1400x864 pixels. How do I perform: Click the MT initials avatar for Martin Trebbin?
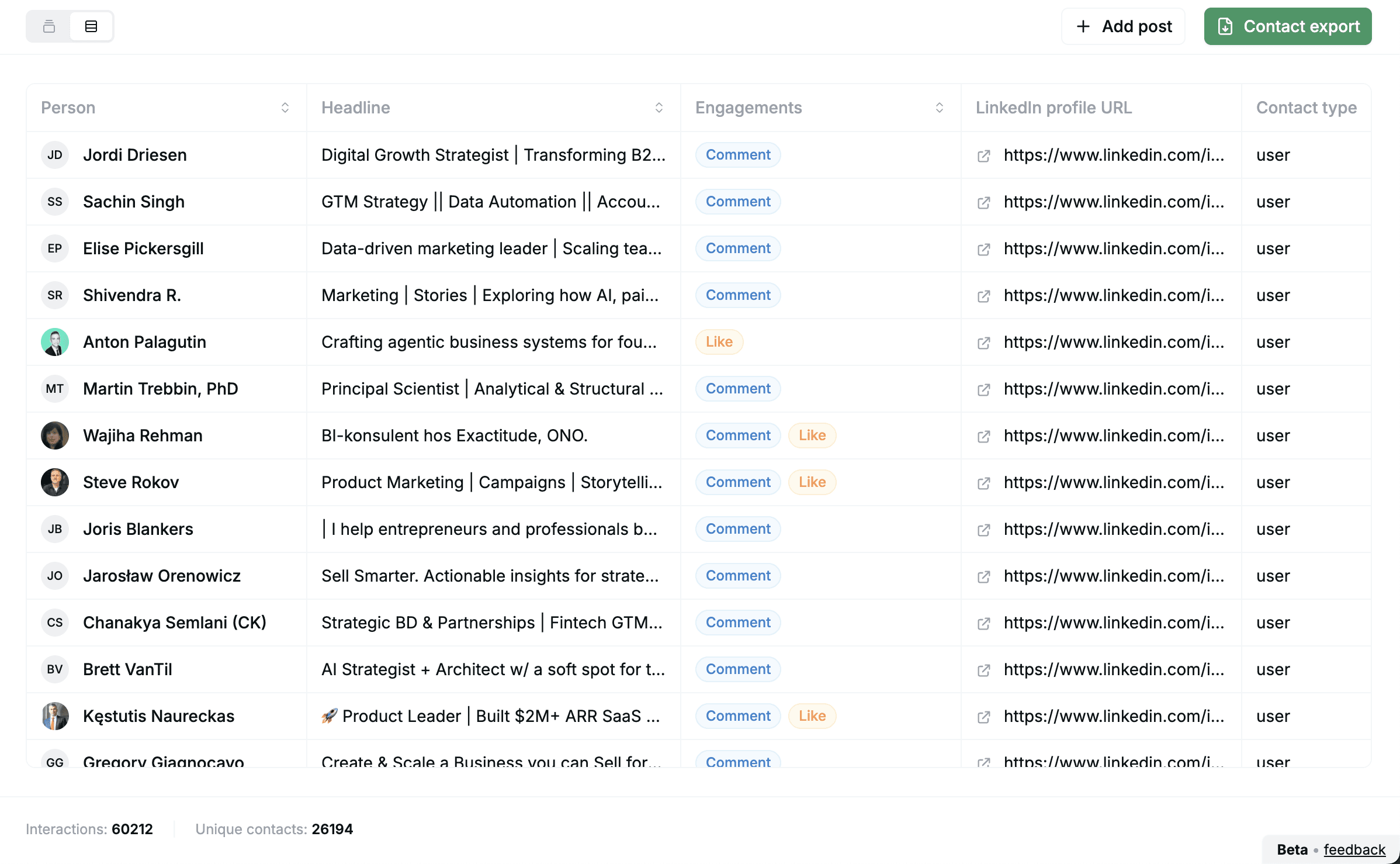[x=55, y=389]
